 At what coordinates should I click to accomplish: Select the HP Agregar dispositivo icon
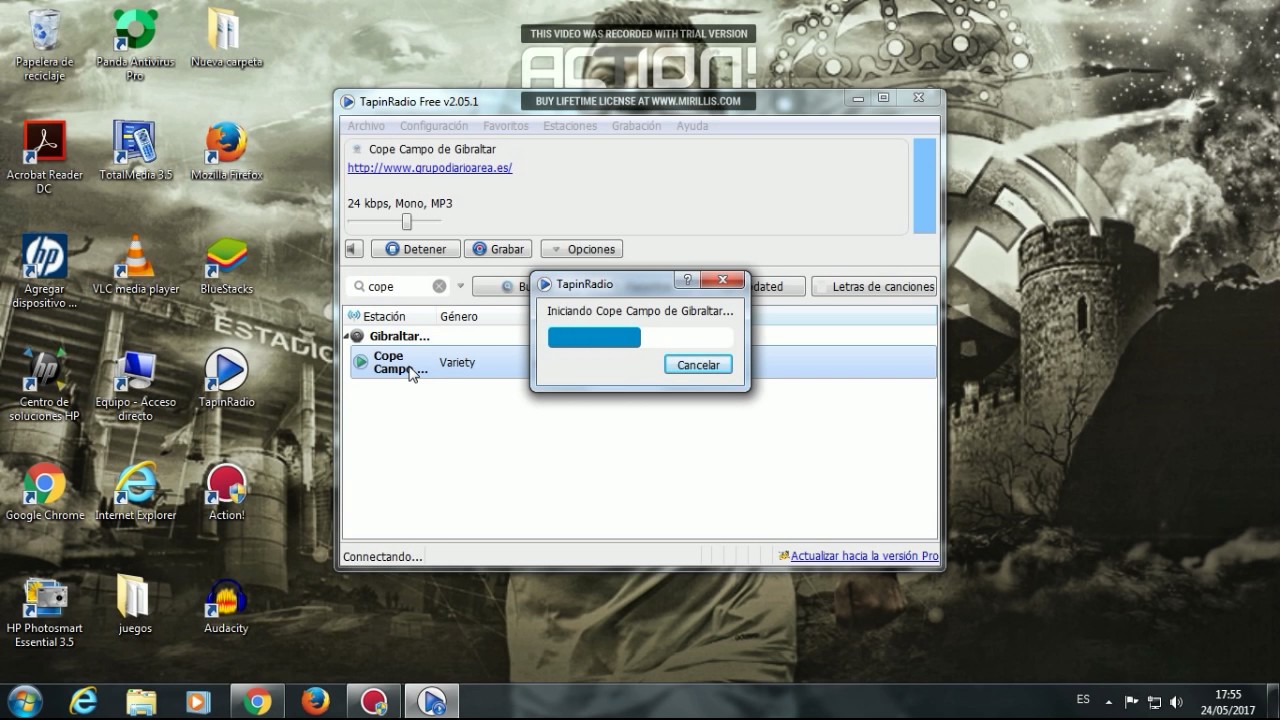(44, 272)
